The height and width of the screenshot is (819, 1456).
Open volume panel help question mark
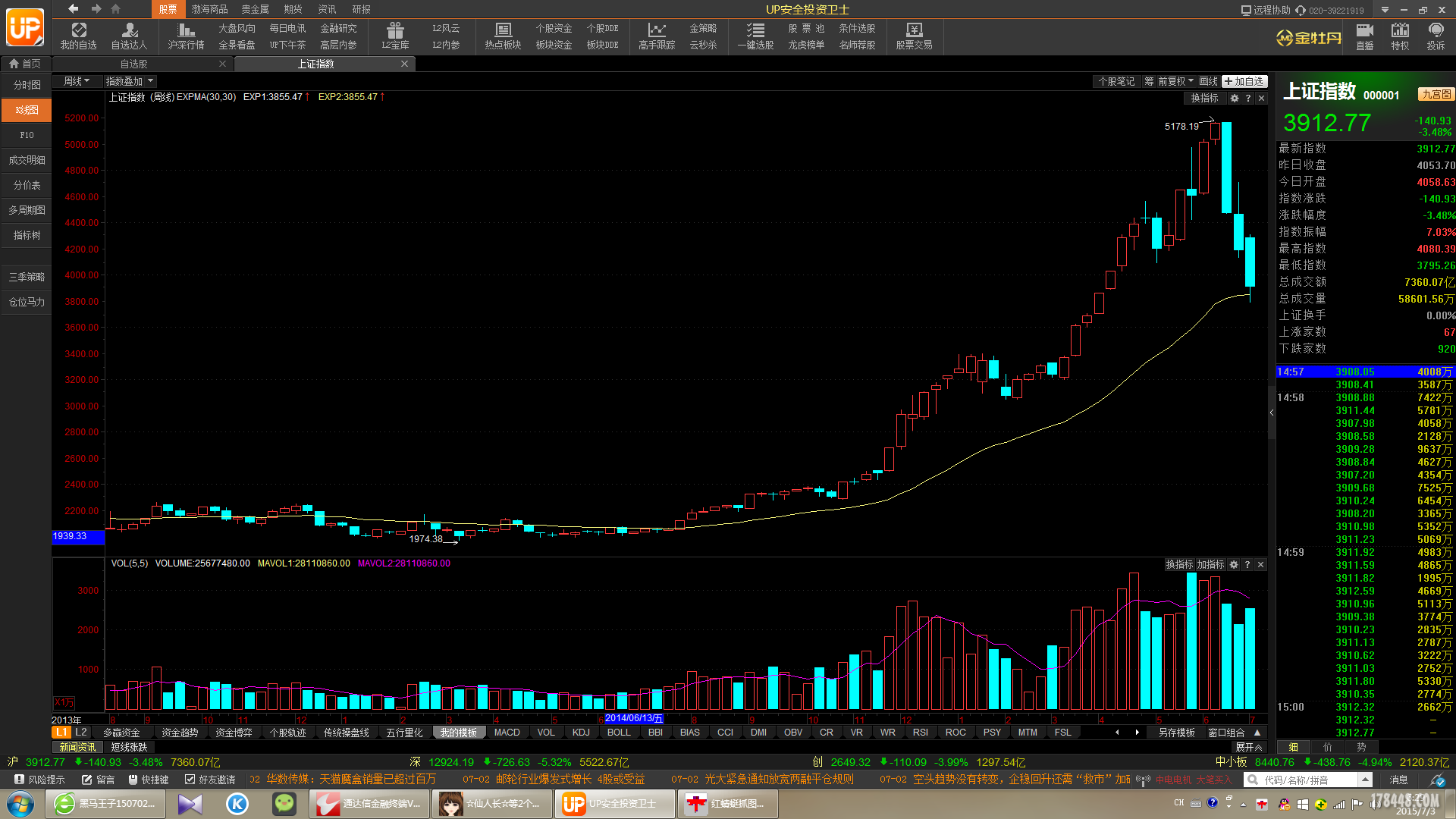click(x=1247, y=564)
